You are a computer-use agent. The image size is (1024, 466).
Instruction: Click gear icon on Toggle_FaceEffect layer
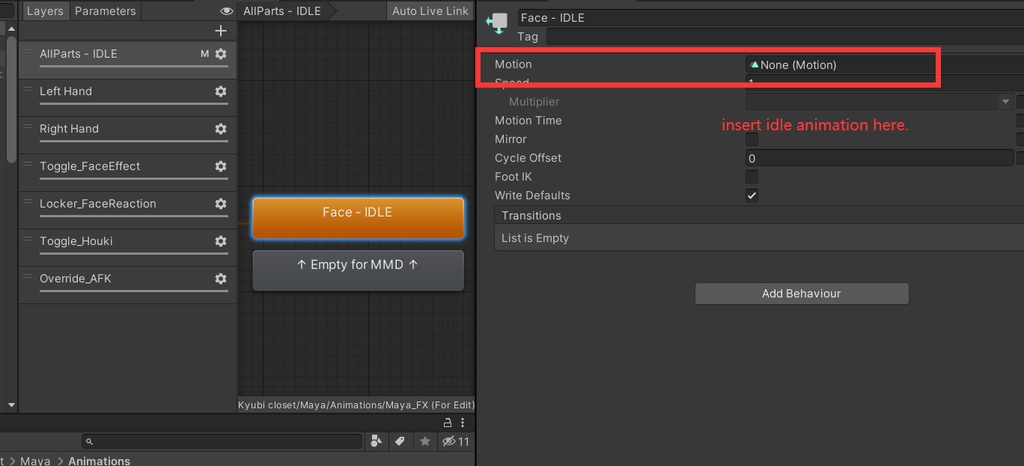[221, 166]
